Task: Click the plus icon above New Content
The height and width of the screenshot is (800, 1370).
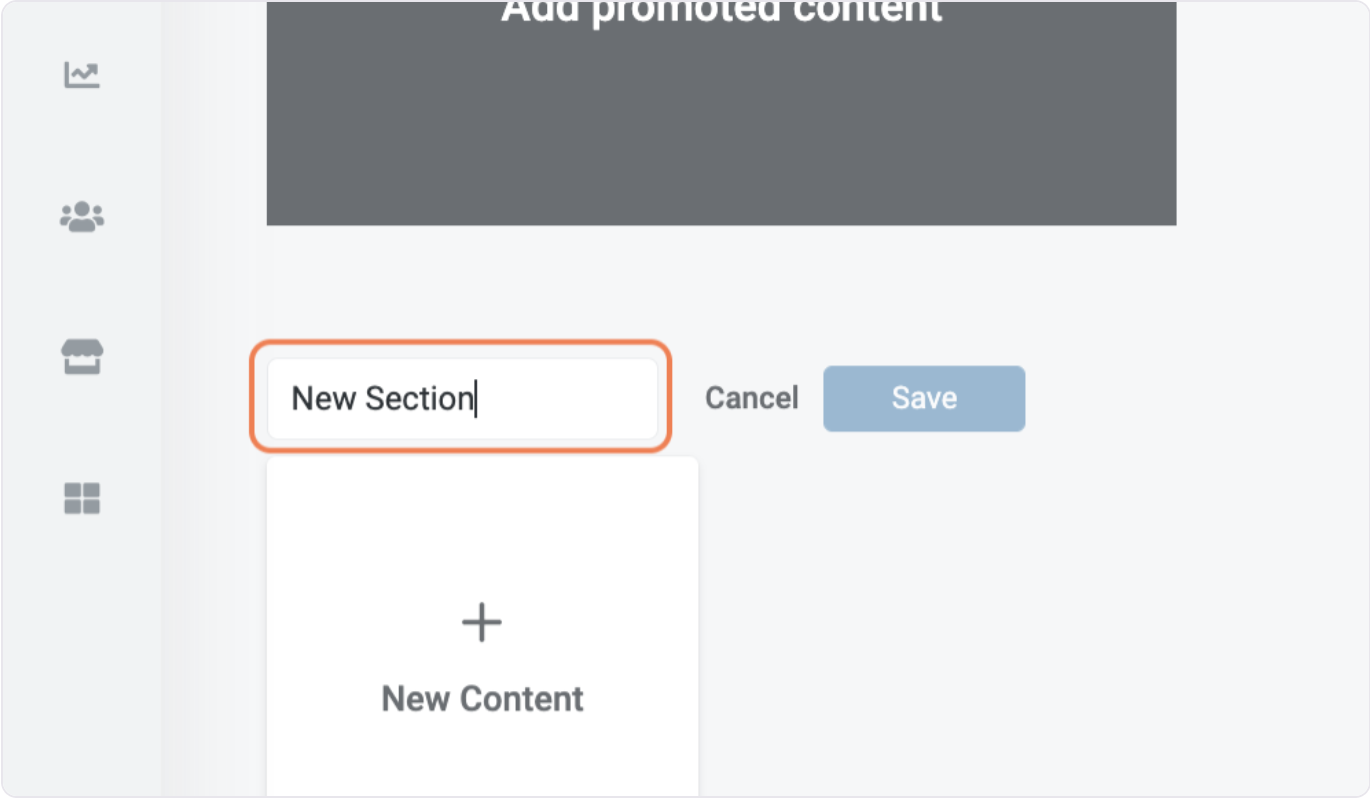Action: click(481, 623)
